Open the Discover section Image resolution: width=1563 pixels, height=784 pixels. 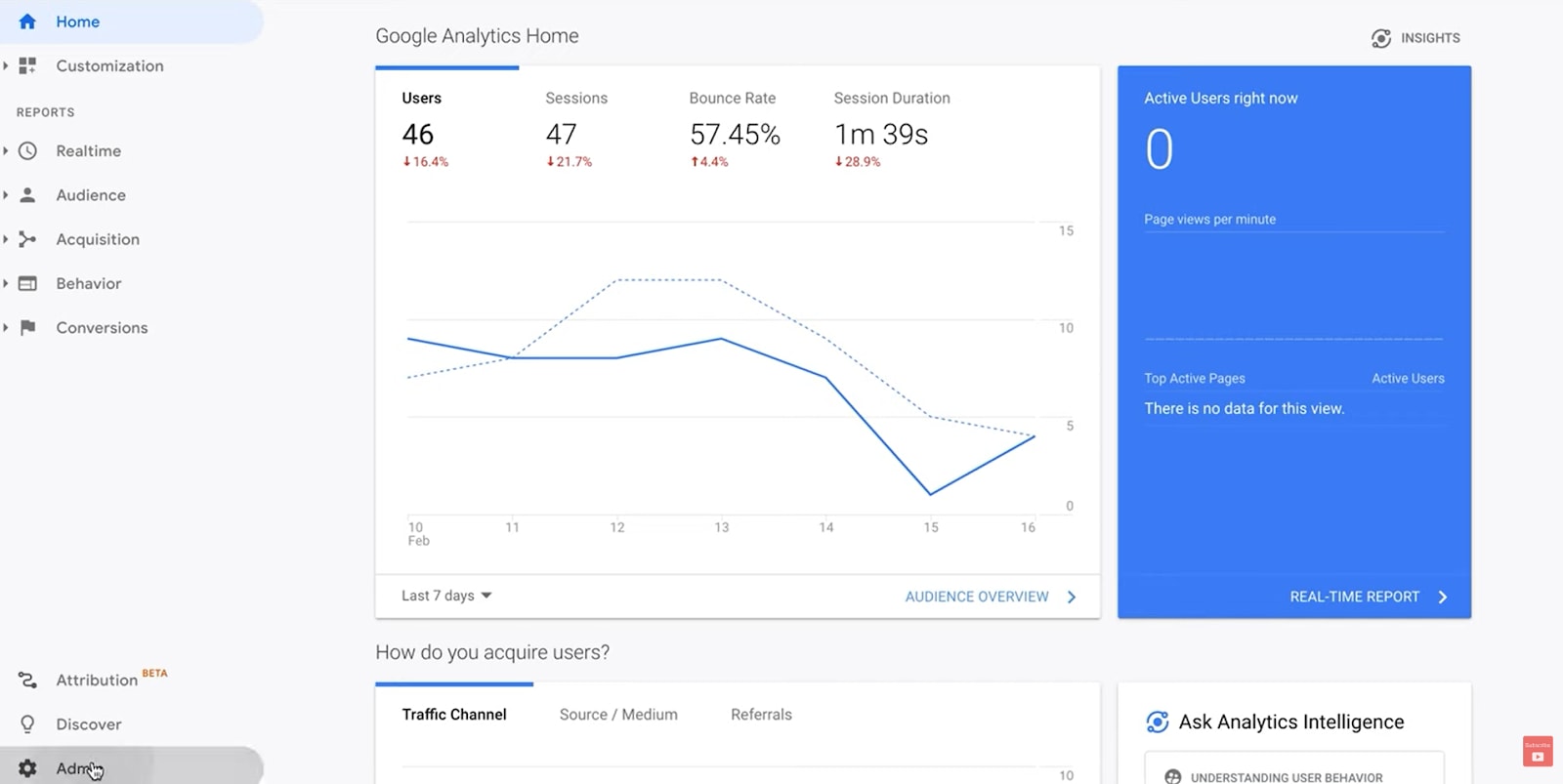[x=89, y=723]
